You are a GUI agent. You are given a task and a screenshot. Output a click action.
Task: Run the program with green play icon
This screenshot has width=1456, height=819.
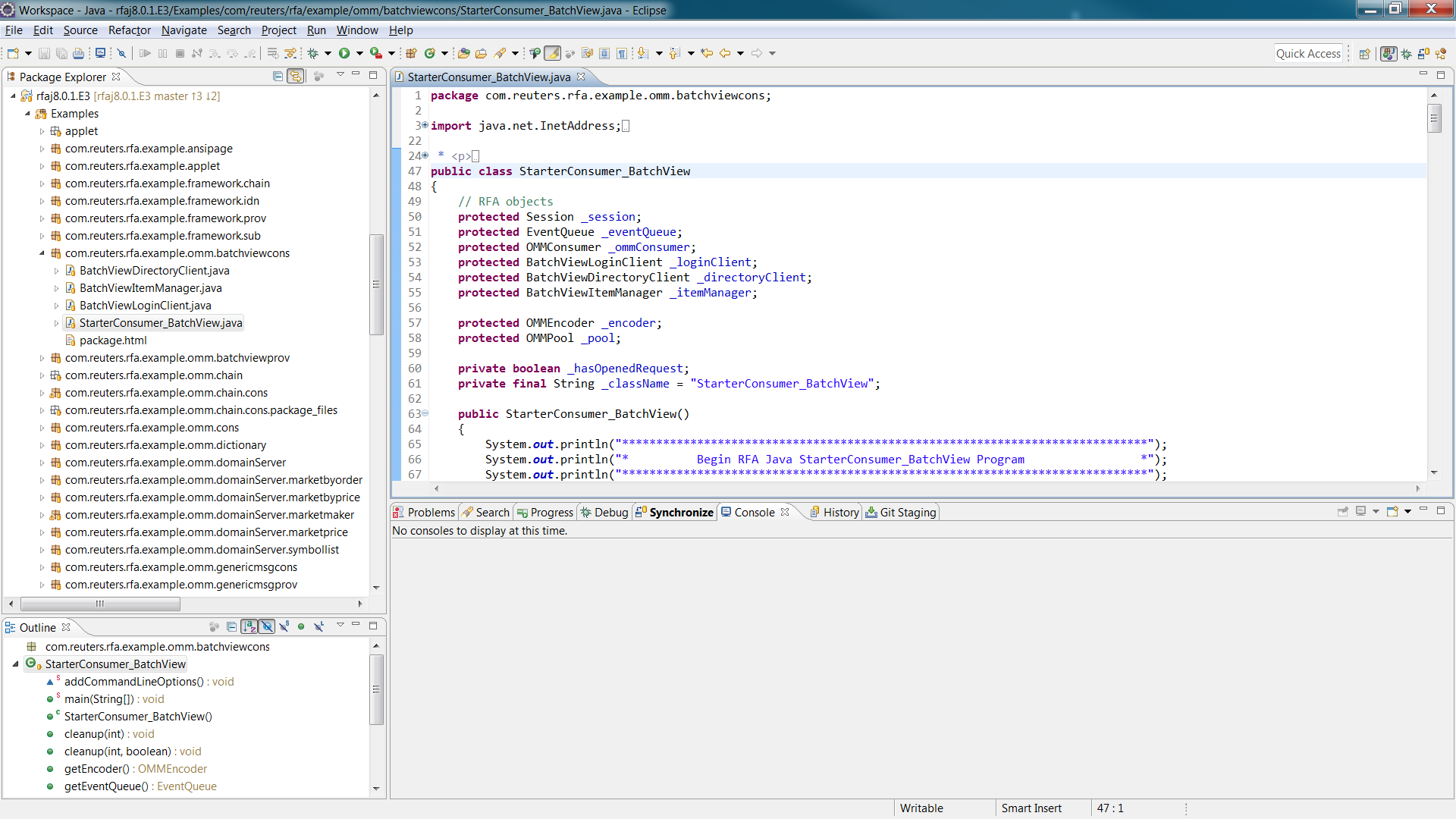click(344, 53)
